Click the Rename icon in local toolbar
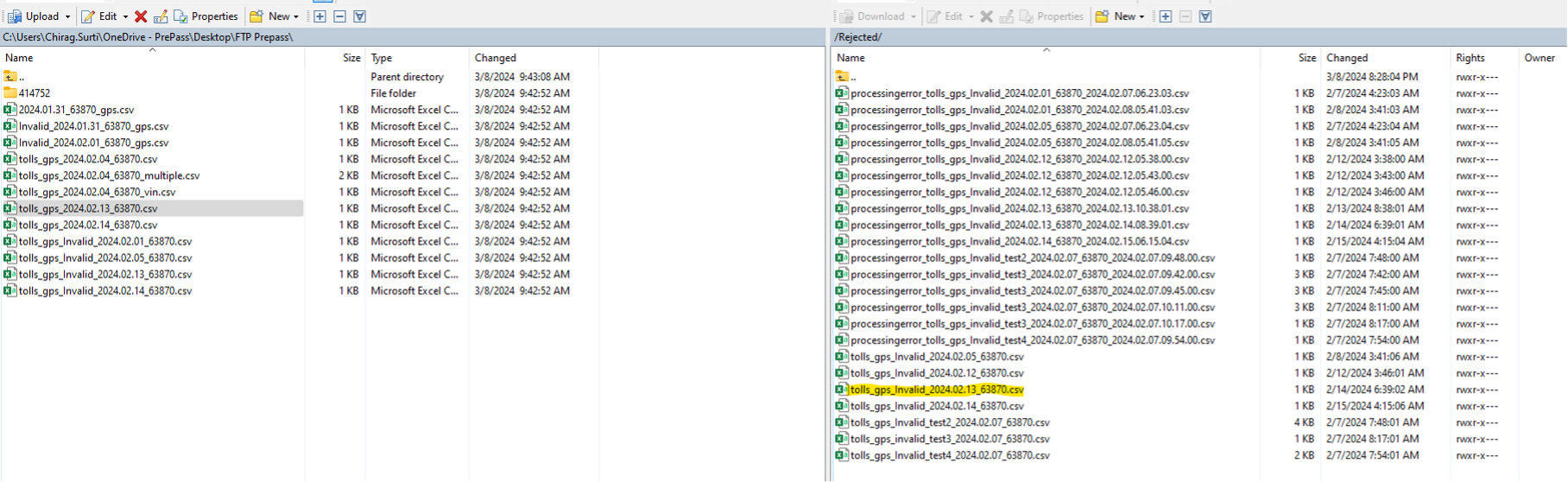This screenshot has width=1568, height=482. 161,16
